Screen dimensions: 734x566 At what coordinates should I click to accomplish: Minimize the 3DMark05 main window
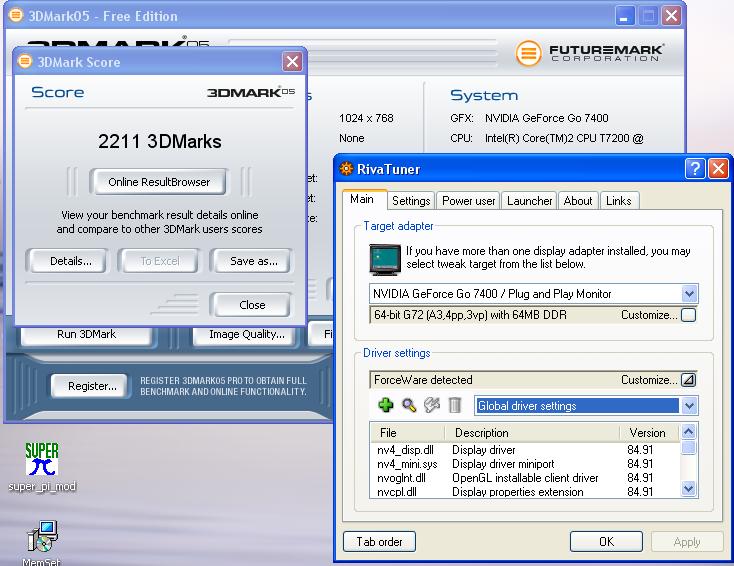pyautogui.click(x=624, y=16)
